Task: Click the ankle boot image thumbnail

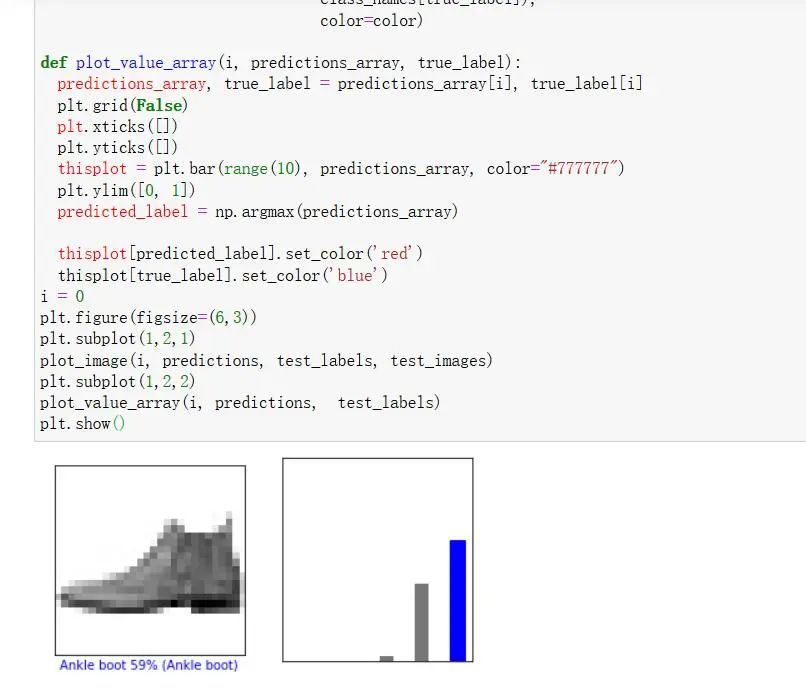Action: click(x=150, y=560)
